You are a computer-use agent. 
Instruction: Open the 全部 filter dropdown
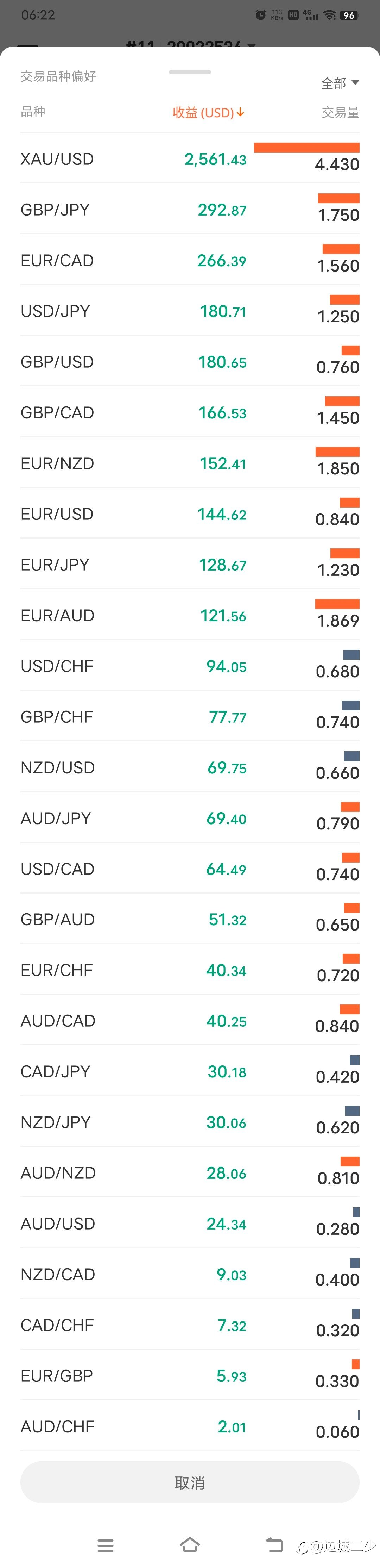(340, 83)
